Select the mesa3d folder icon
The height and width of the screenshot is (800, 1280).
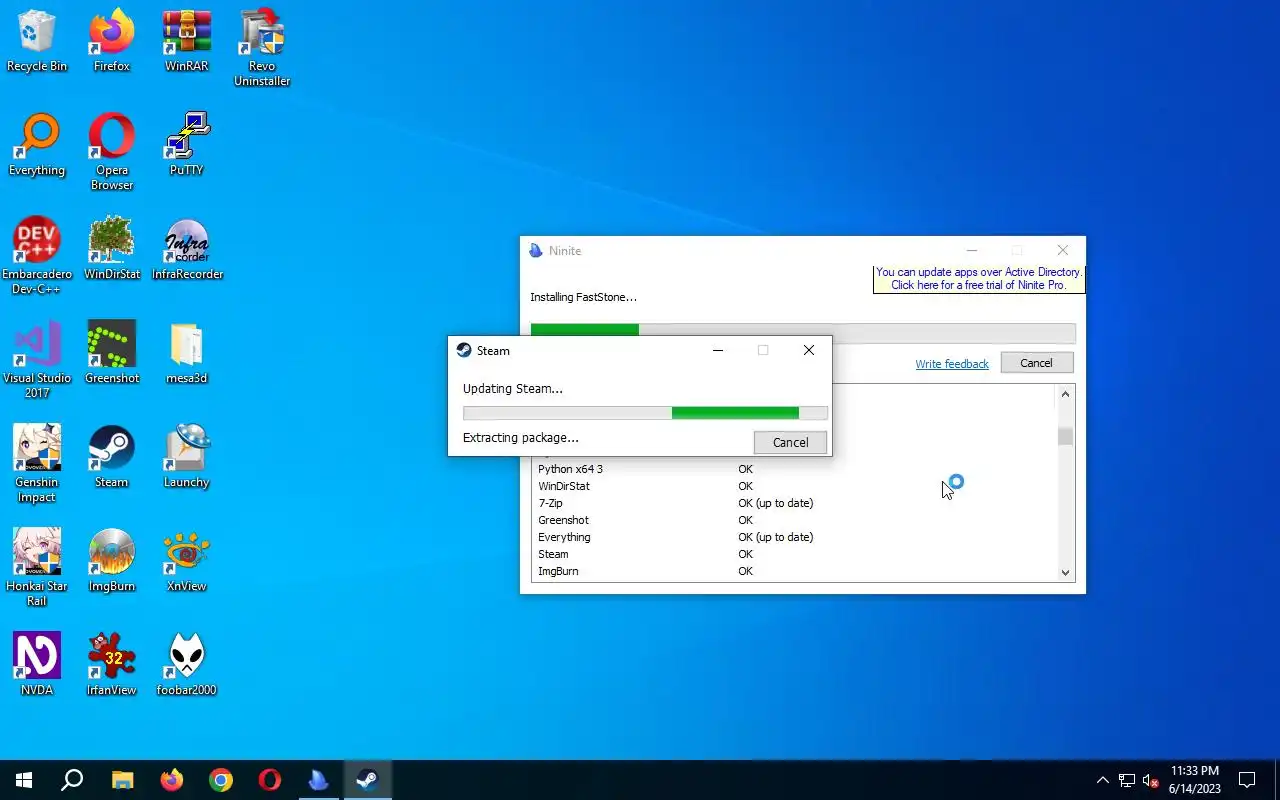coord(187,353)
